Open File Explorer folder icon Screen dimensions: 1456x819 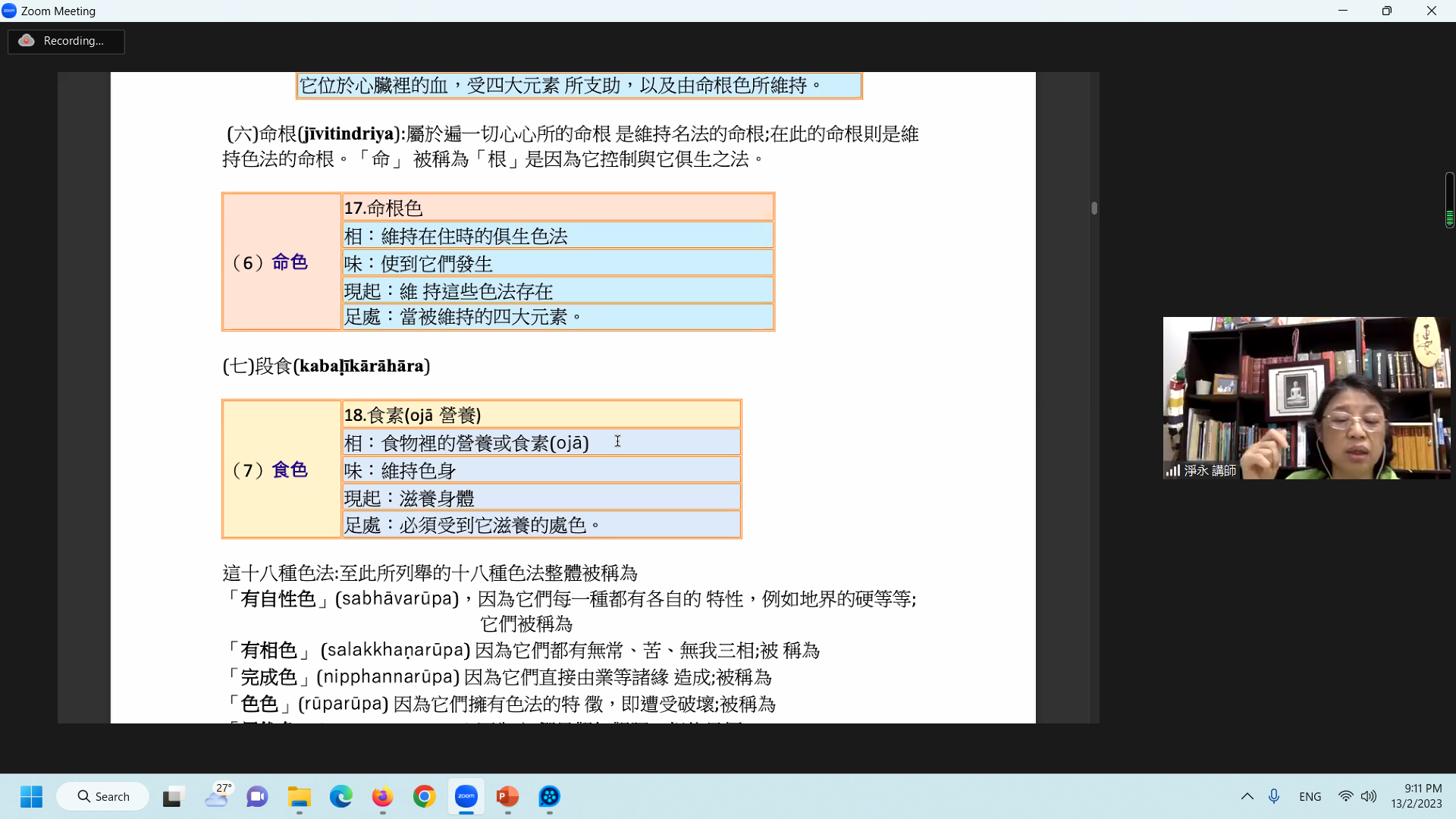[x=299, y=796]
